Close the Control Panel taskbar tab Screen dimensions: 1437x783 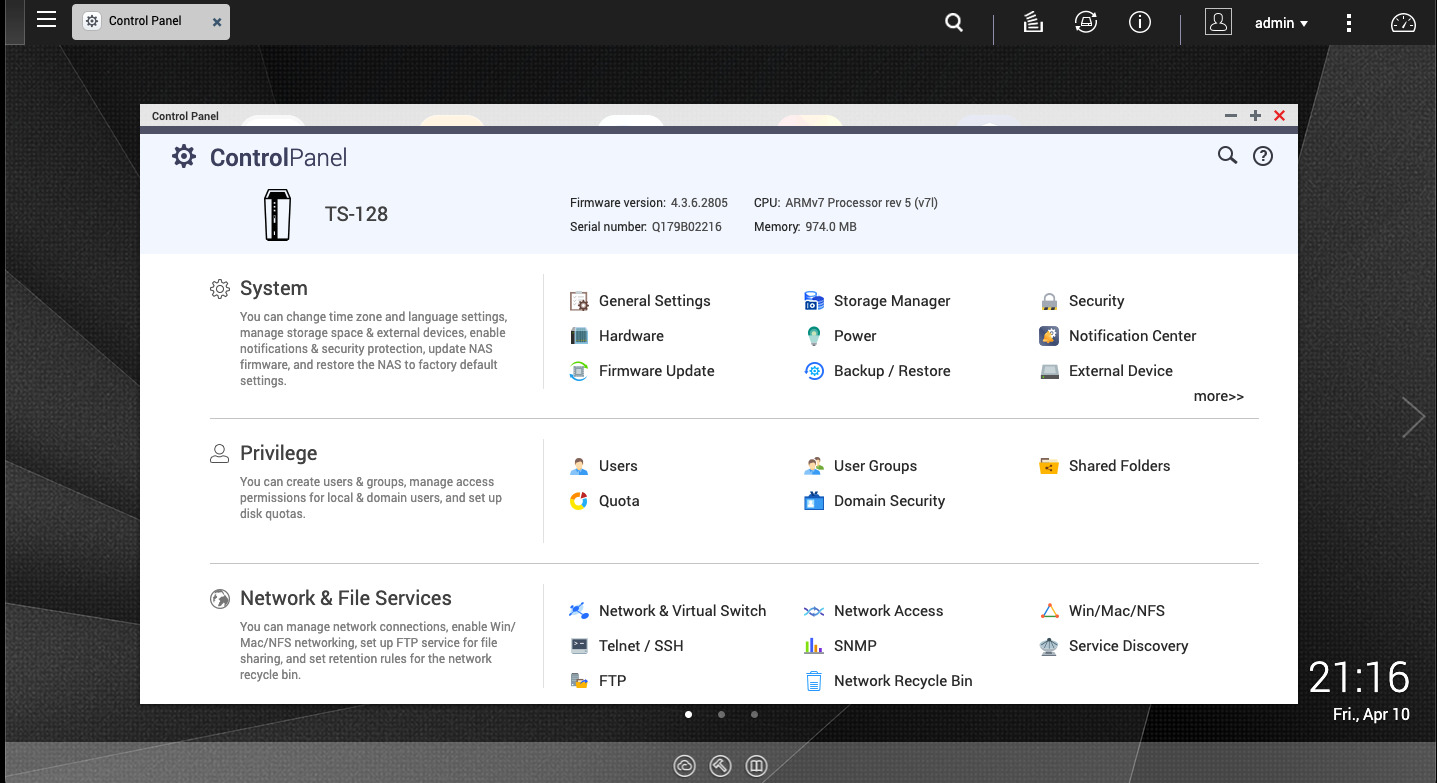tap(217, 22)
